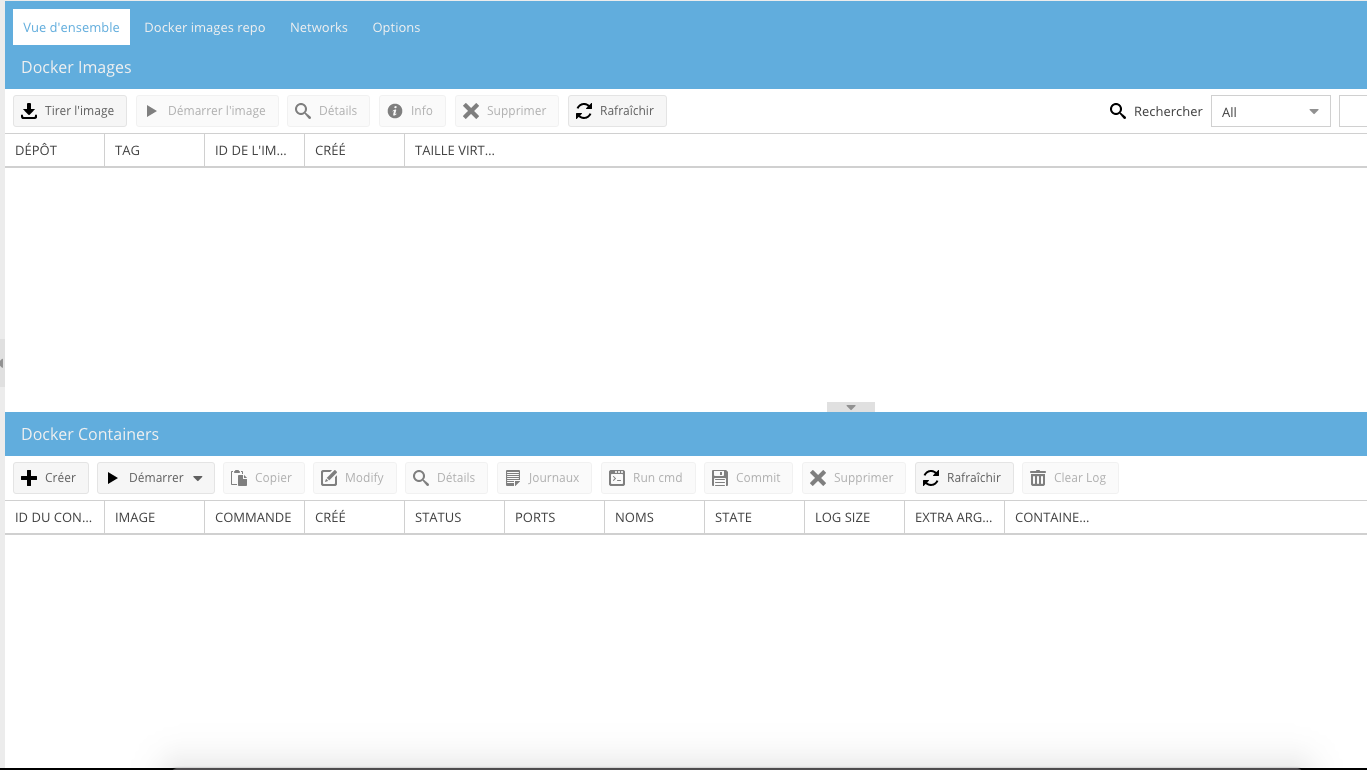Sort containers by COMMANDE column
The height and width of the screenshot is (770, 1367).
[255, 517]
